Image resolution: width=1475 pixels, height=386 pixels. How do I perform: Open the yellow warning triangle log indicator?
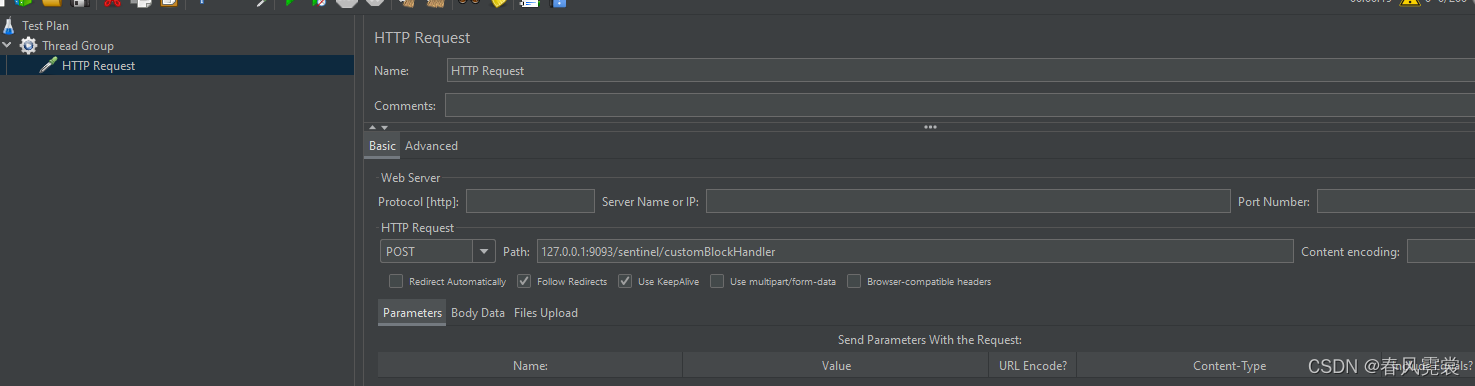[x=1410, y=3]
